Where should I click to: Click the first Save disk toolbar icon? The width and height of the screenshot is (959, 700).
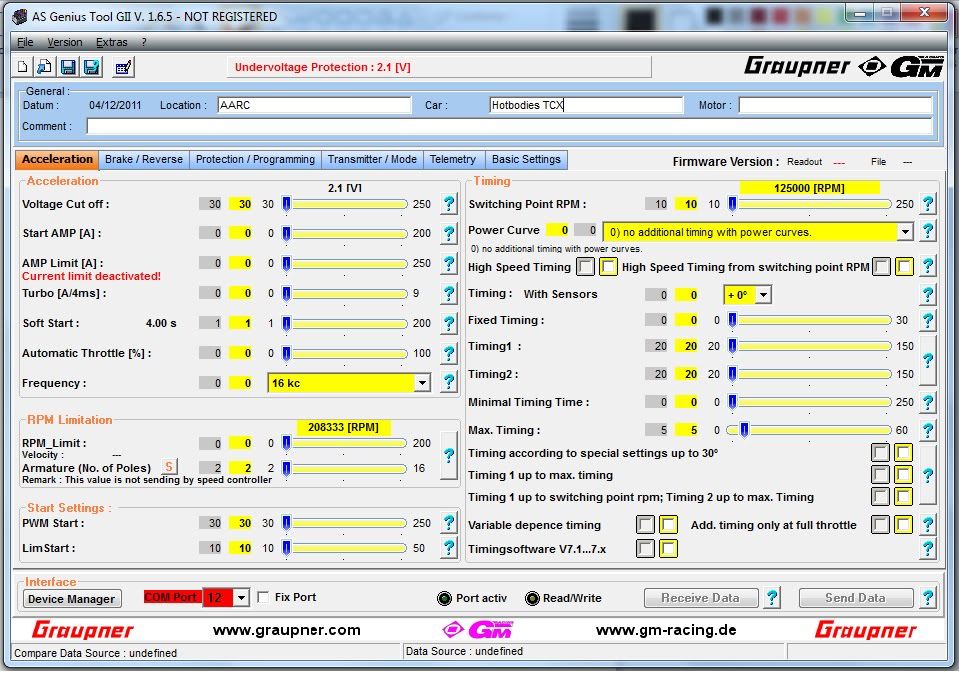[x=68, y=67]
